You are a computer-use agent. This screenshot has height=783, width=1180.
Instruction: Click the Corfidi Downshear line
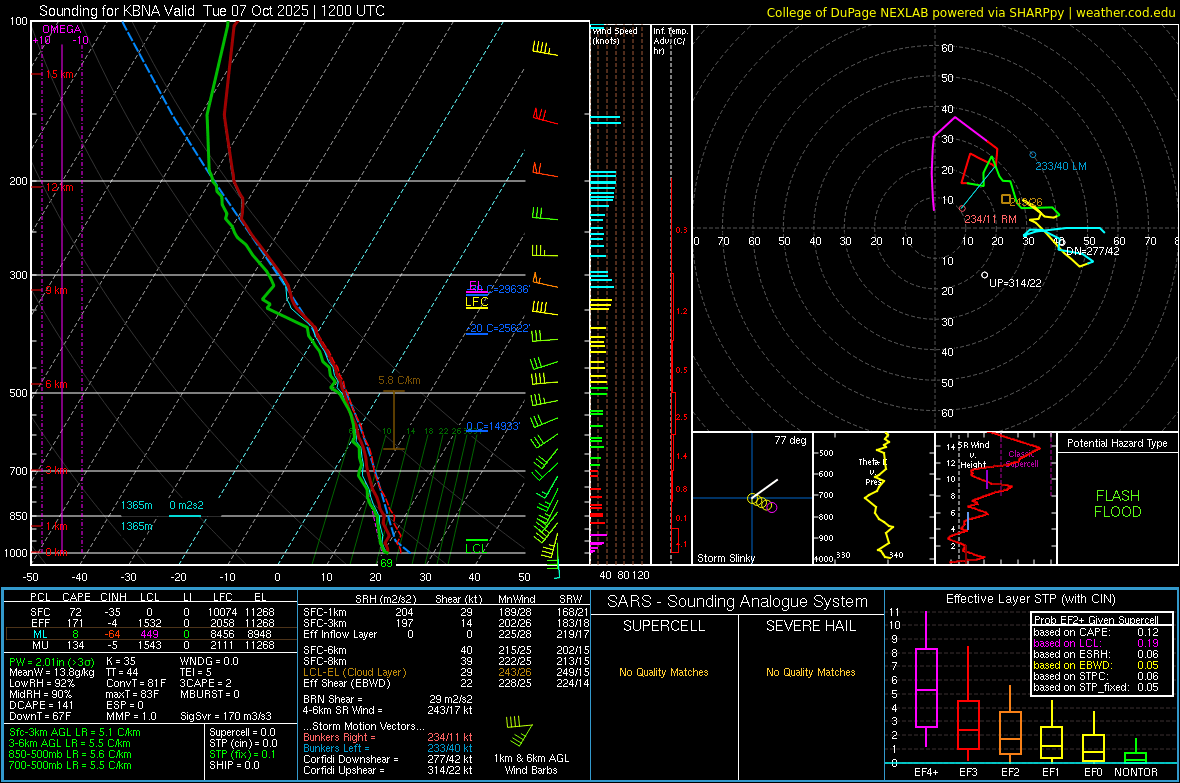click(x=388, y=759)
